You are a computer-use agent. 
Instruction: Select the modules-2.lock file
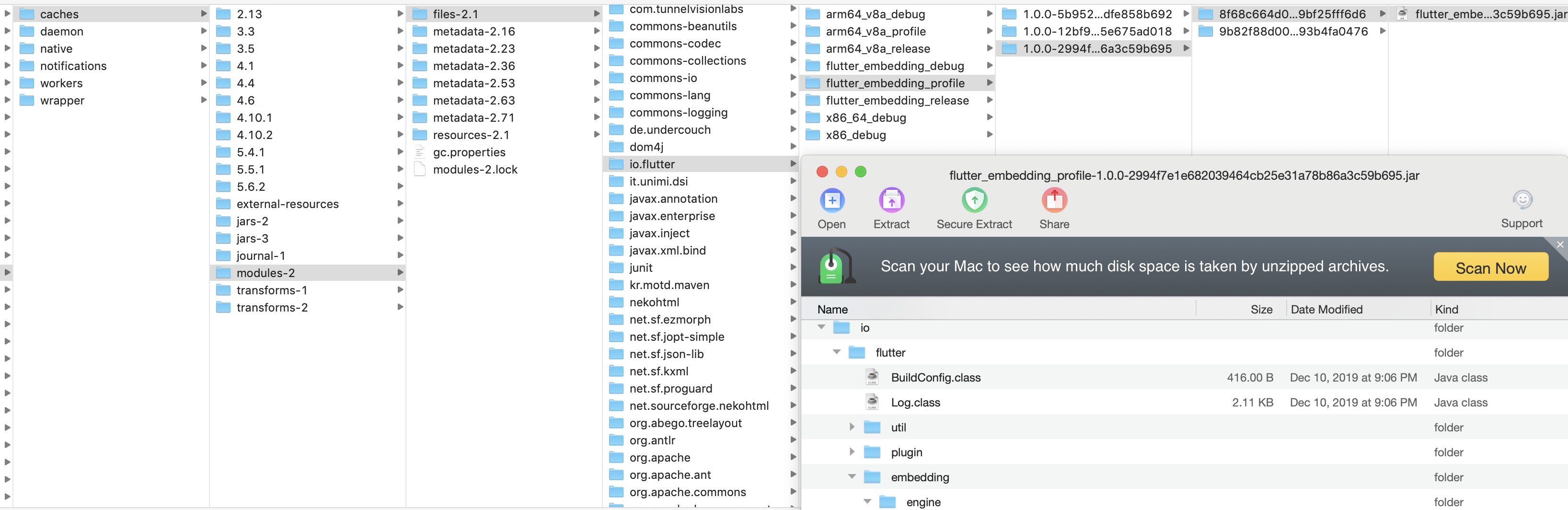[x=504, y=169]
